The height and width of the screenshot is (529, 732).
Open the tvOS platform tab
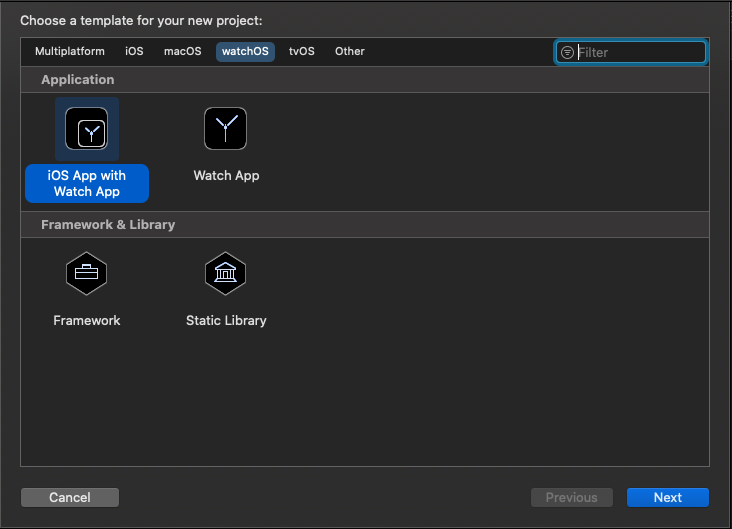click(302, 51)
